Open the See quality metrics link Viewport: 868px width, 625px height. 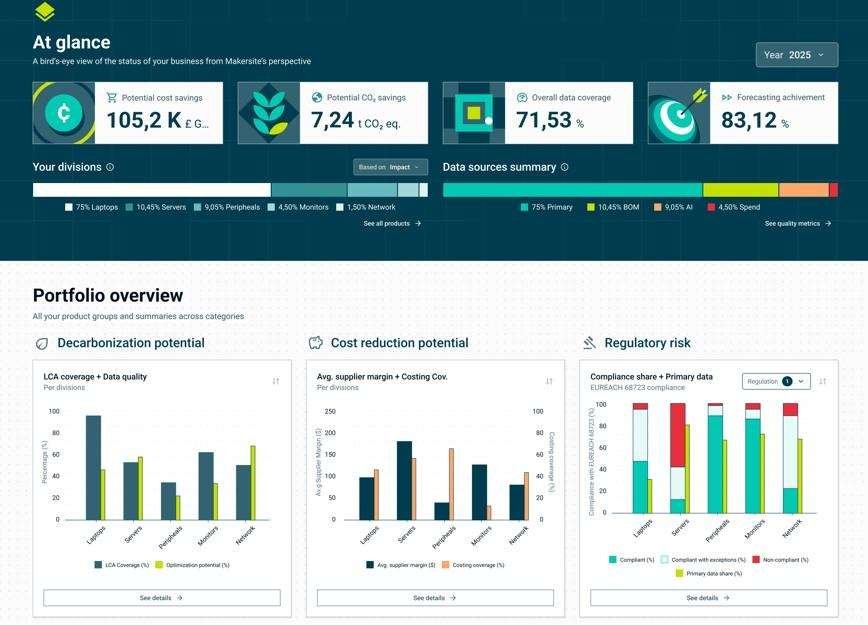click(798, 224)
